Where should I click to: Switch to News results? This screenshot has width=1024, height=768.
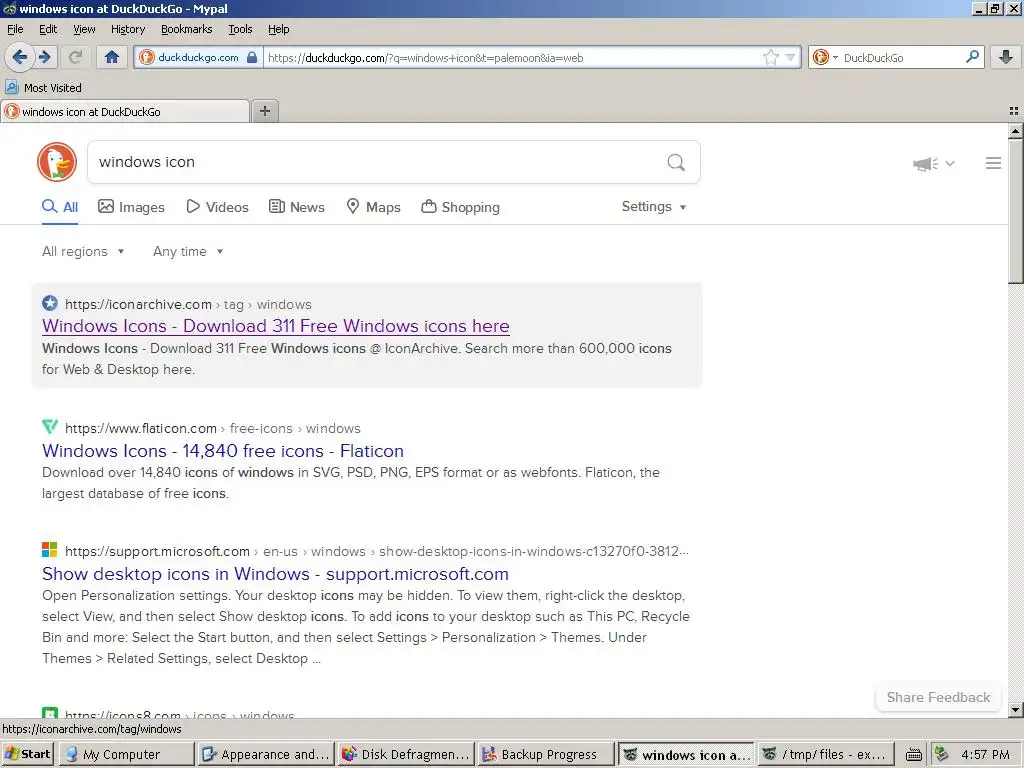pyautogui.click(x=296, y=207)
